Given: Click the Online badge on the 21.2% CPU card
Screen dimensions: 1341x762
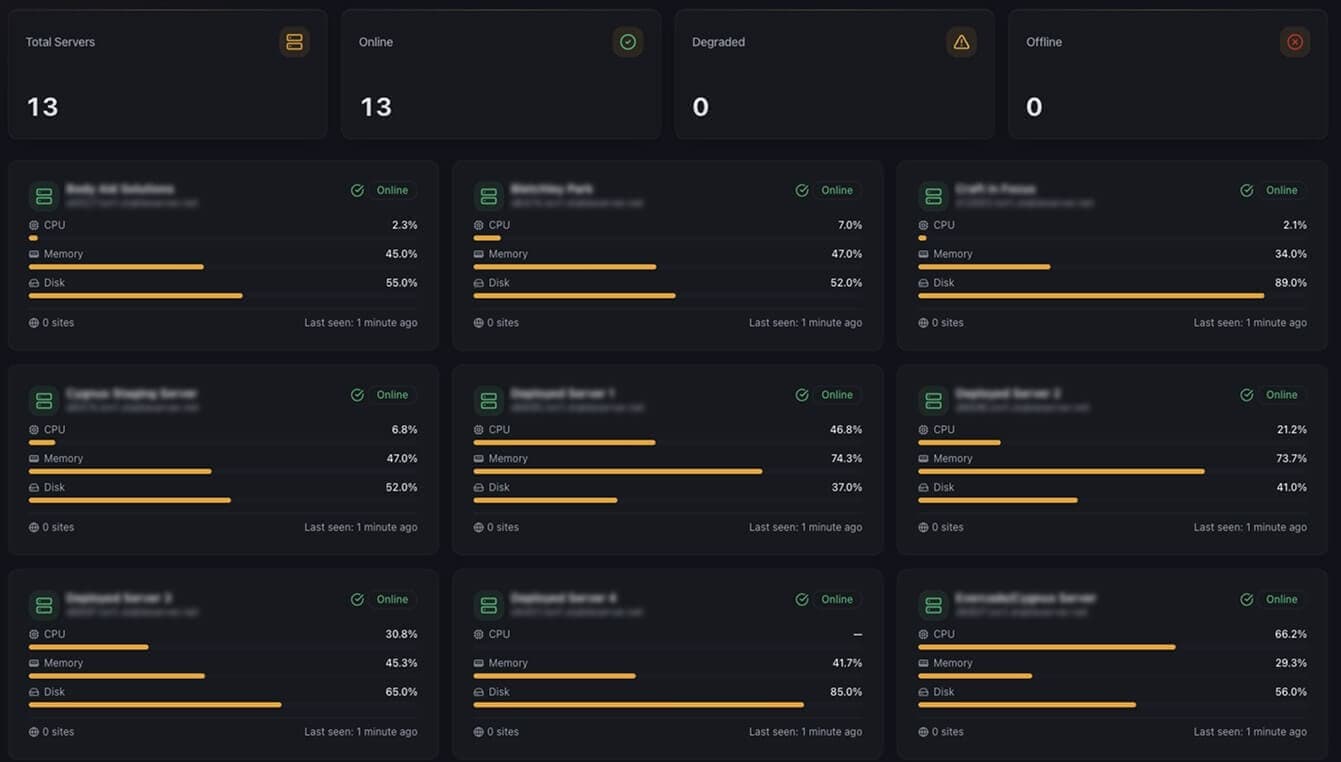Looking at the screenshot, I should pyautogui.click(x=1282, y=395).
